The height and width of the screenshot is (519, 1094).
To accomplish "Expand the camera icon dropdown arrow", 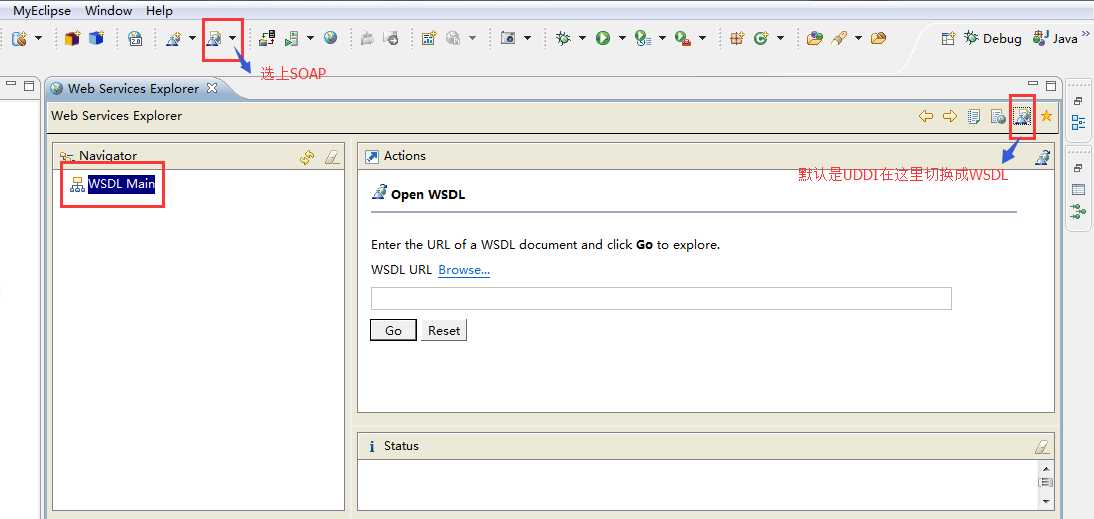I will pos(527,38).
